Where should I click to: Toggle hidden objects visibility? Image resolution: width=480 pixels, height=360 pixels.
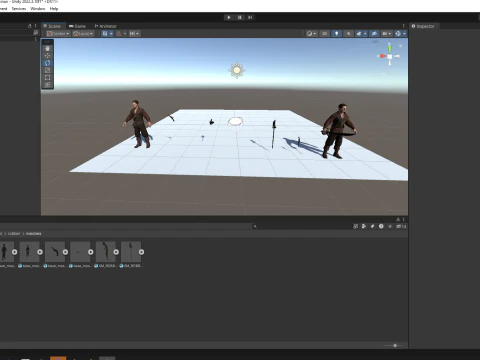(374, 34)
